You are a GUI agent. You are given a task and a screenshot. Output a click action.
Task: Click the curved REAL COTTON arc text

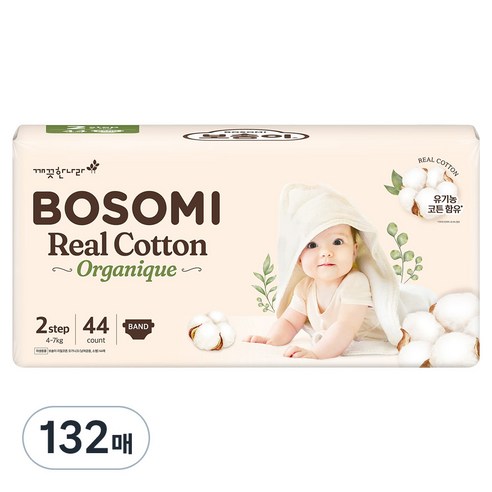point(439,166)
